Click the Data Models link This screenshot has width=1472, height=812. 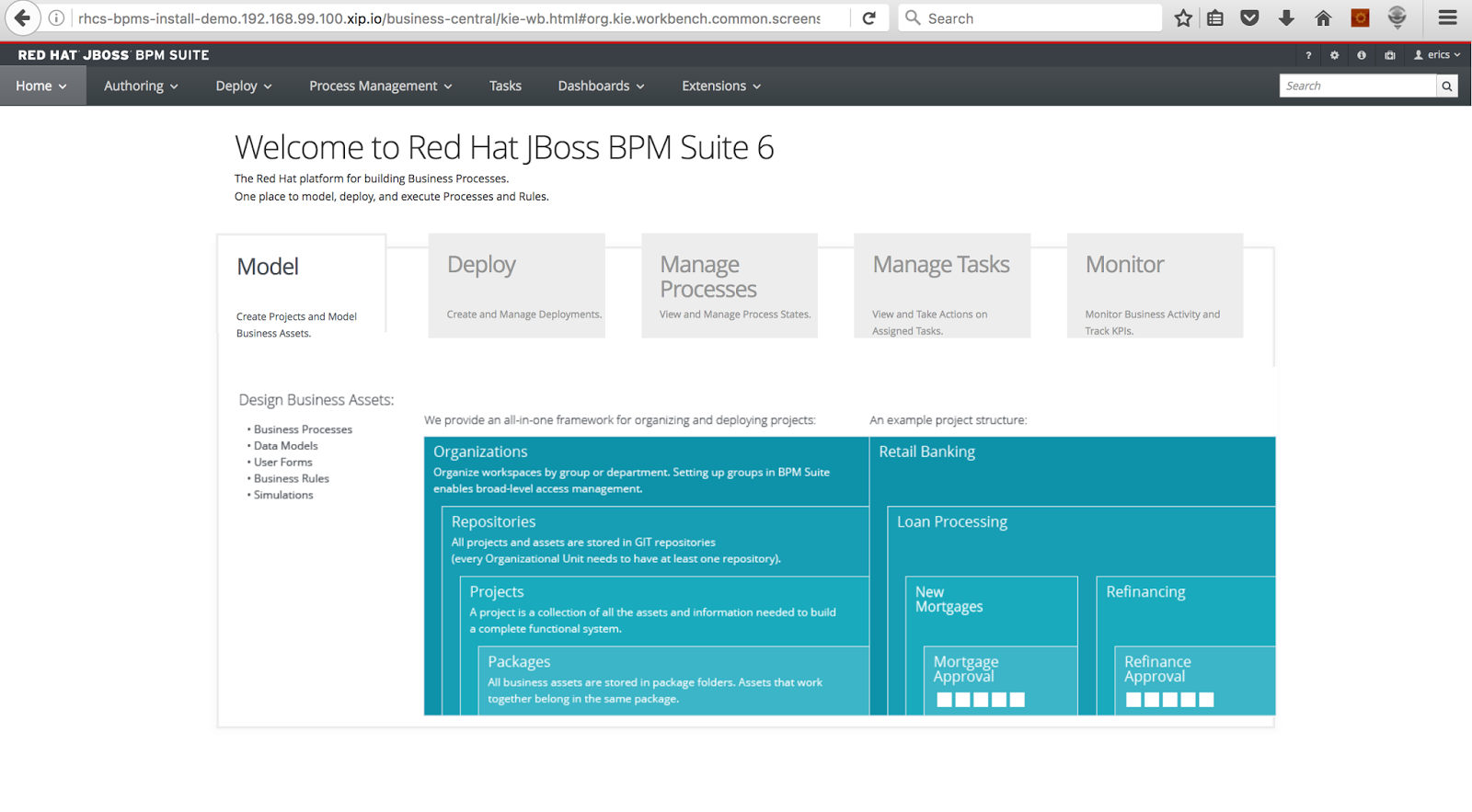click(x=285, y=446)
